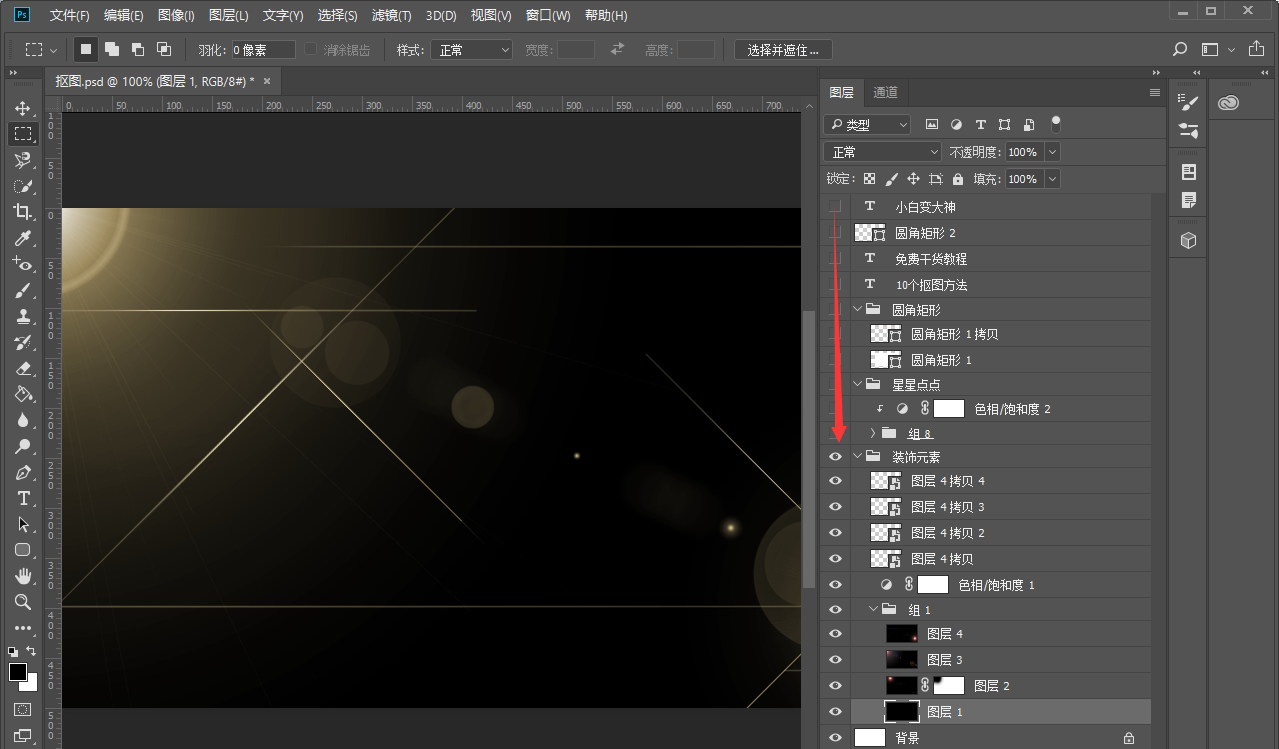Hide the 装饰元素 group
The height and width of the screenshot is (749, 1279).
pos(835,457)
